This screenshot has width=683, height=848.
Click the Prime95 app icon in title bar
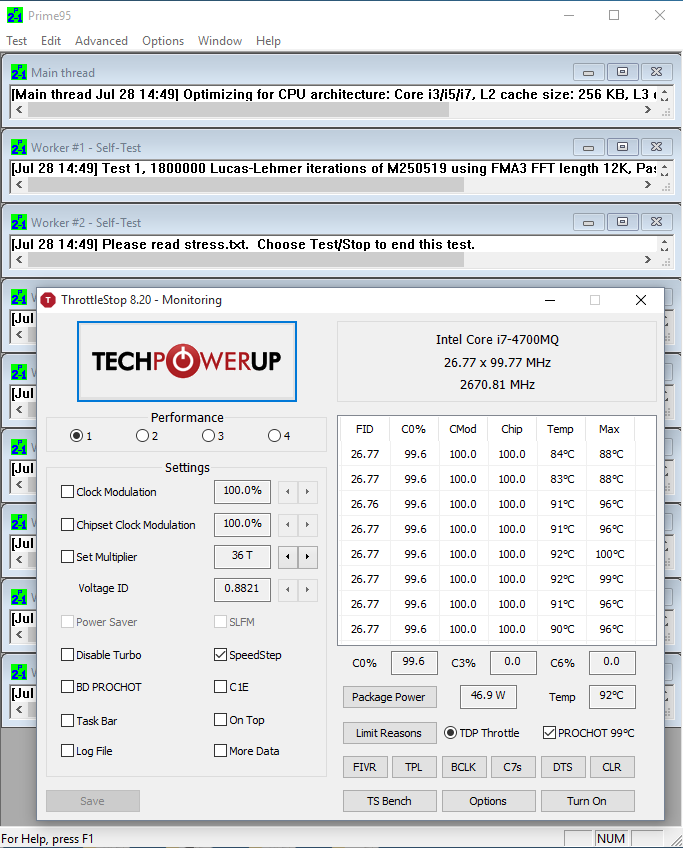[15, 15]
